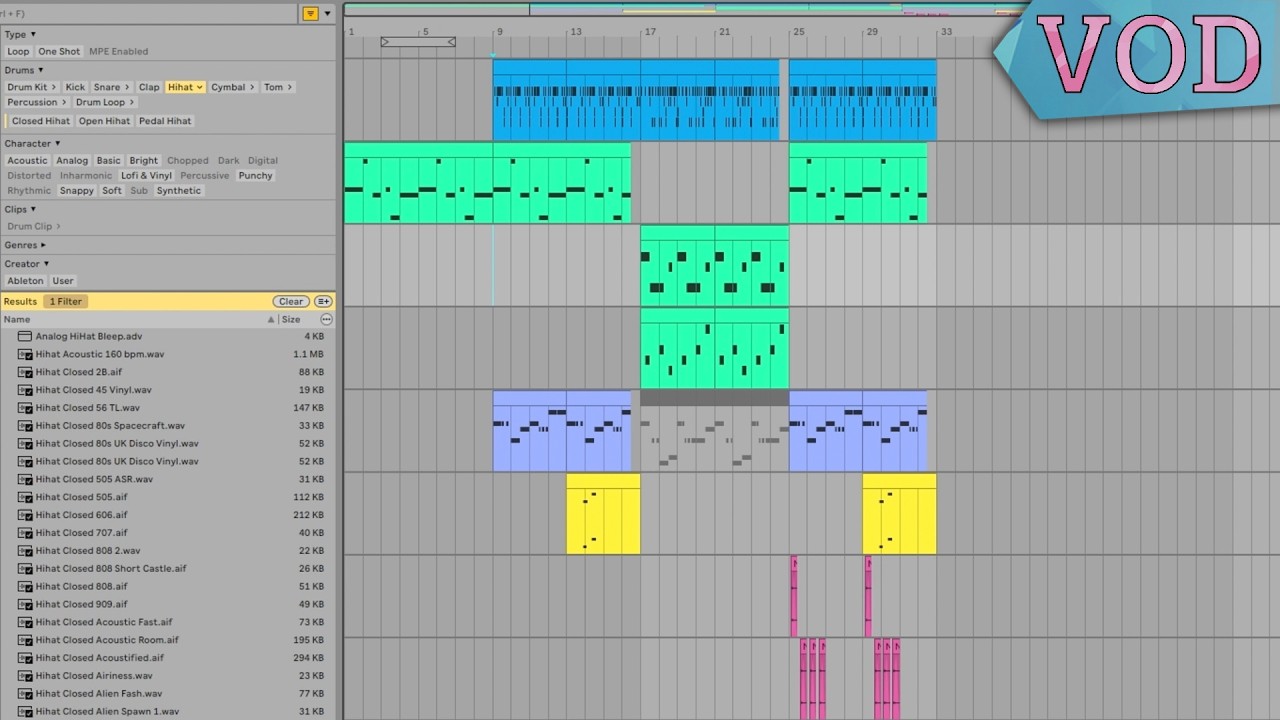The width and height of the screenshot is (1280, 720).
Task: Click the sort arrow in the Name header
Action: [271, 320]
